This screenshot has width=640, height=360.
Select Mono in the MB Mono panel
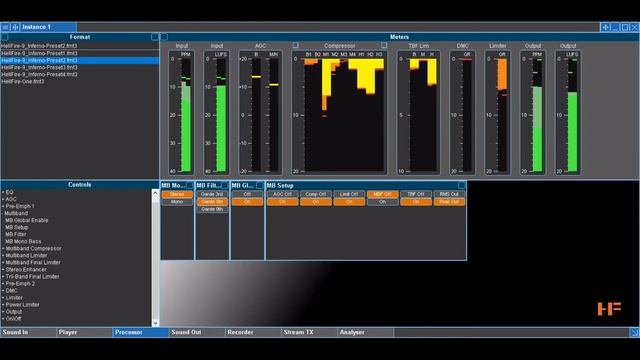click(177, 202)
